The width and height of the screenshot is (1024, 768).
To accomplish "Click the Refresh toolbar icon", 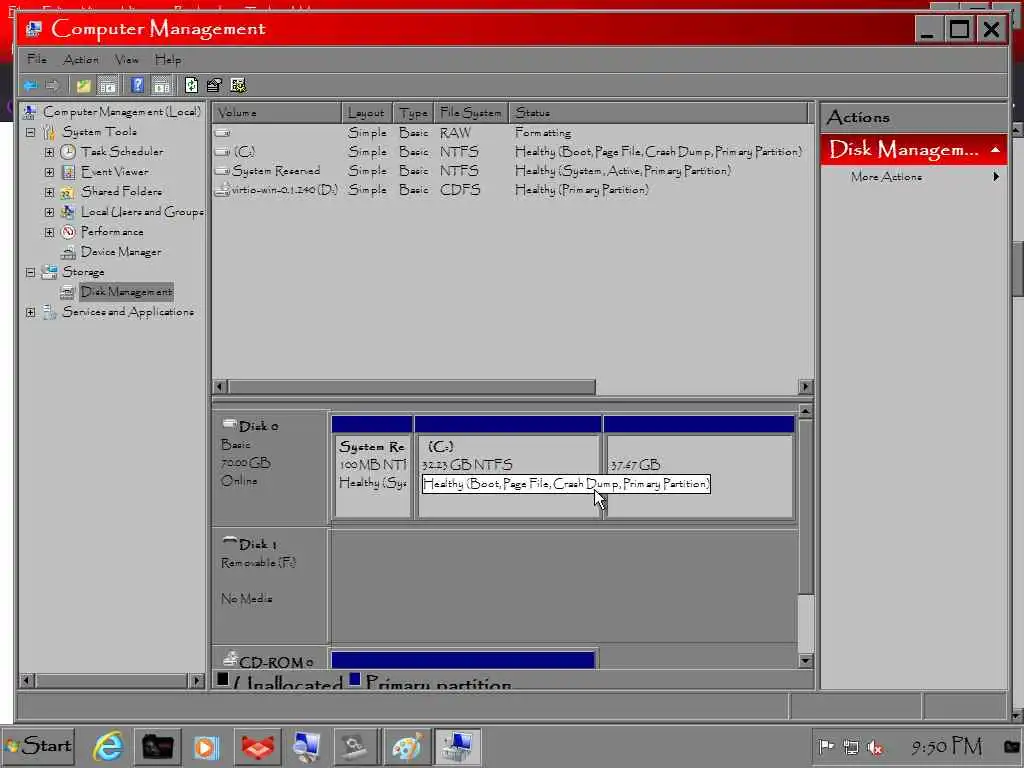I will pyautogui.click(x=191, y=86).
